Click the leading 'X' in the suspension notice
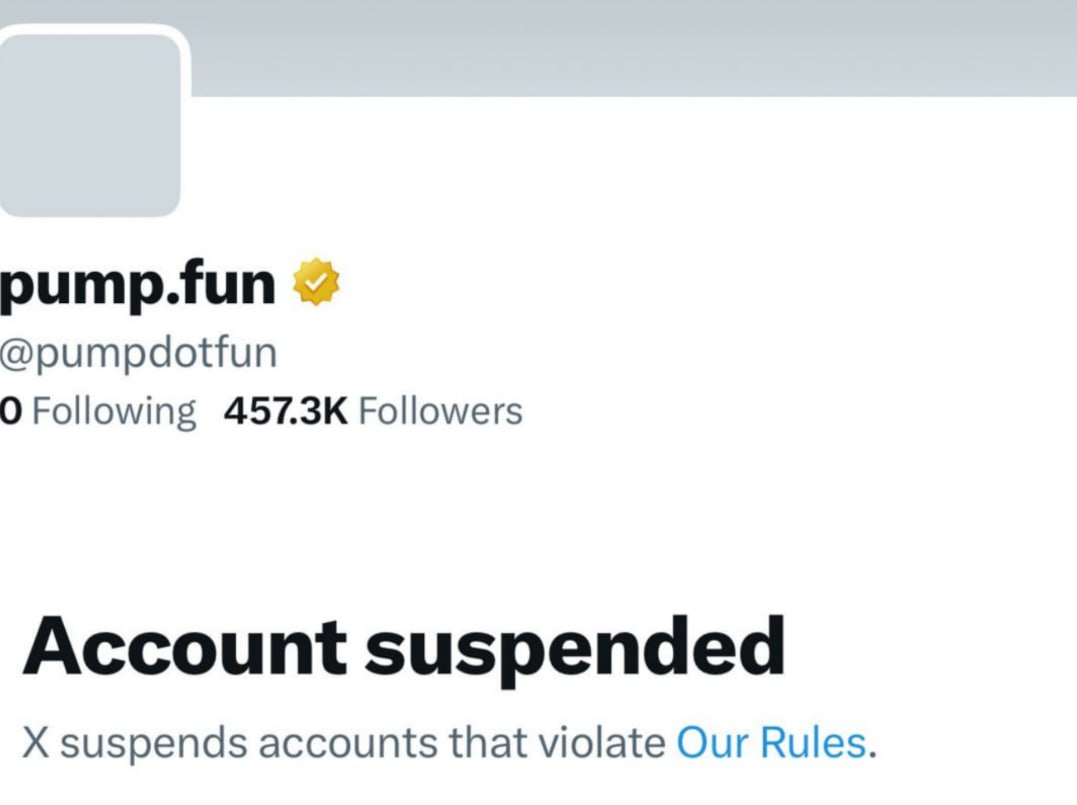This screenshot has height=805, width=1077. click(x=36, y=743)
